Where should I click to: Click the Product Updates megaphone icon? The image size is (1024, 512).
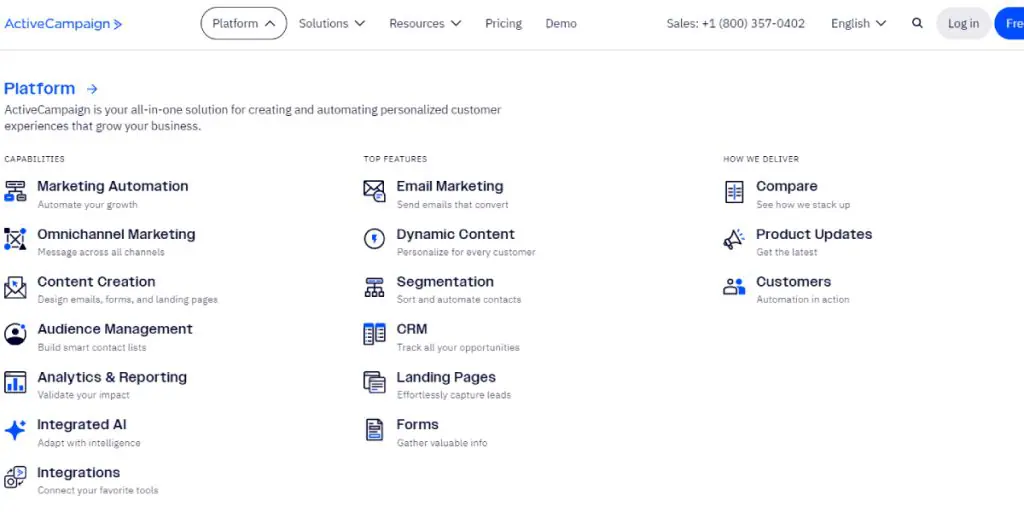coord(734,240)
